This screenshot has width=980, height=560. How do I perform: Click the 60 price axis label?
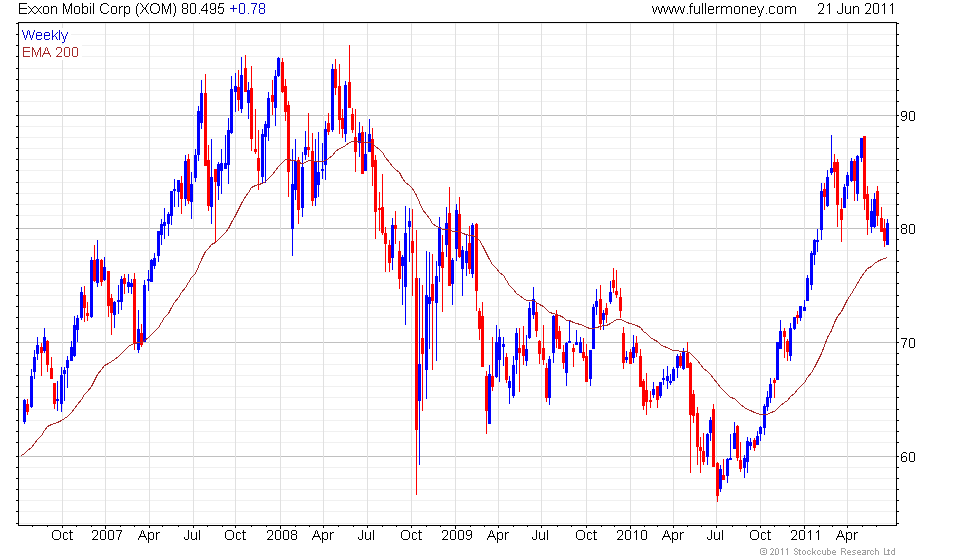(908, 457)
